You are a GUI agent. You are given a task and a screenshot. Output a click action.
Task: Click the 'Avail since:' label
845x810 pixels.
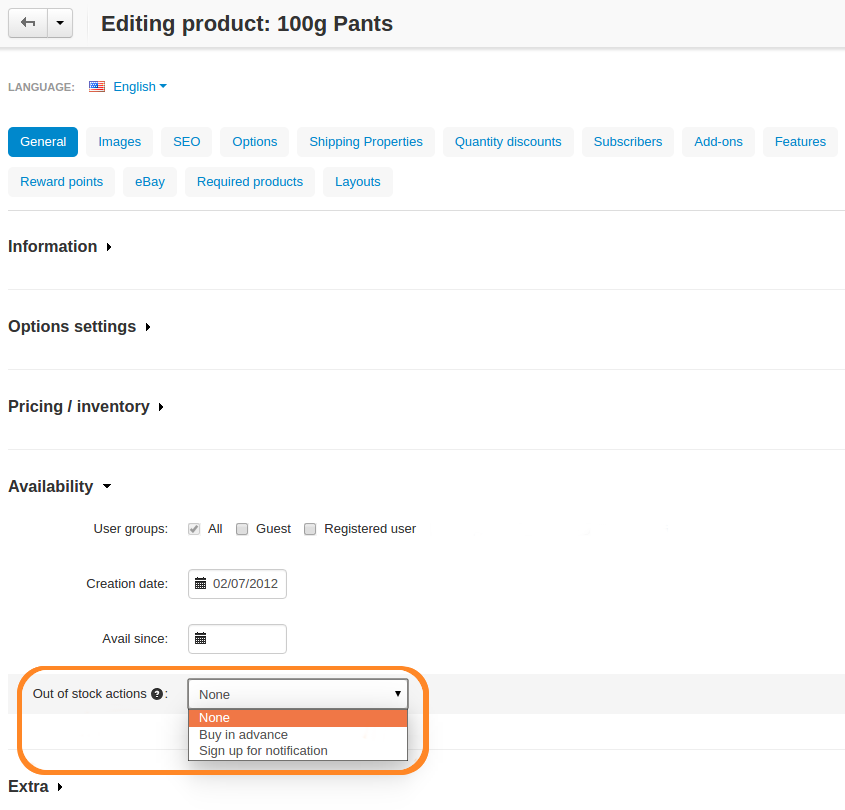[135, 639]
